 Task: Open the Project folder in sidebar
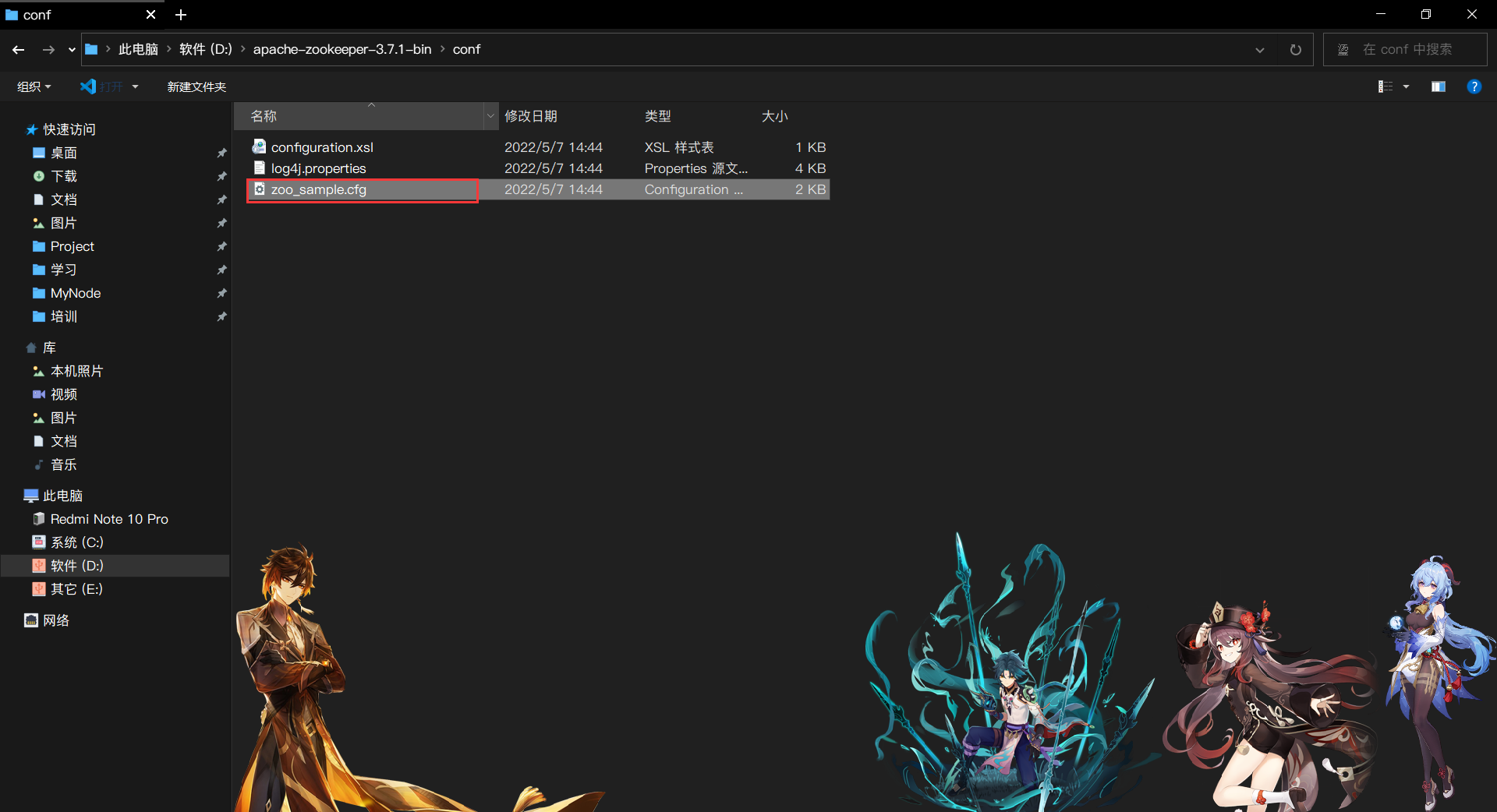73,246
